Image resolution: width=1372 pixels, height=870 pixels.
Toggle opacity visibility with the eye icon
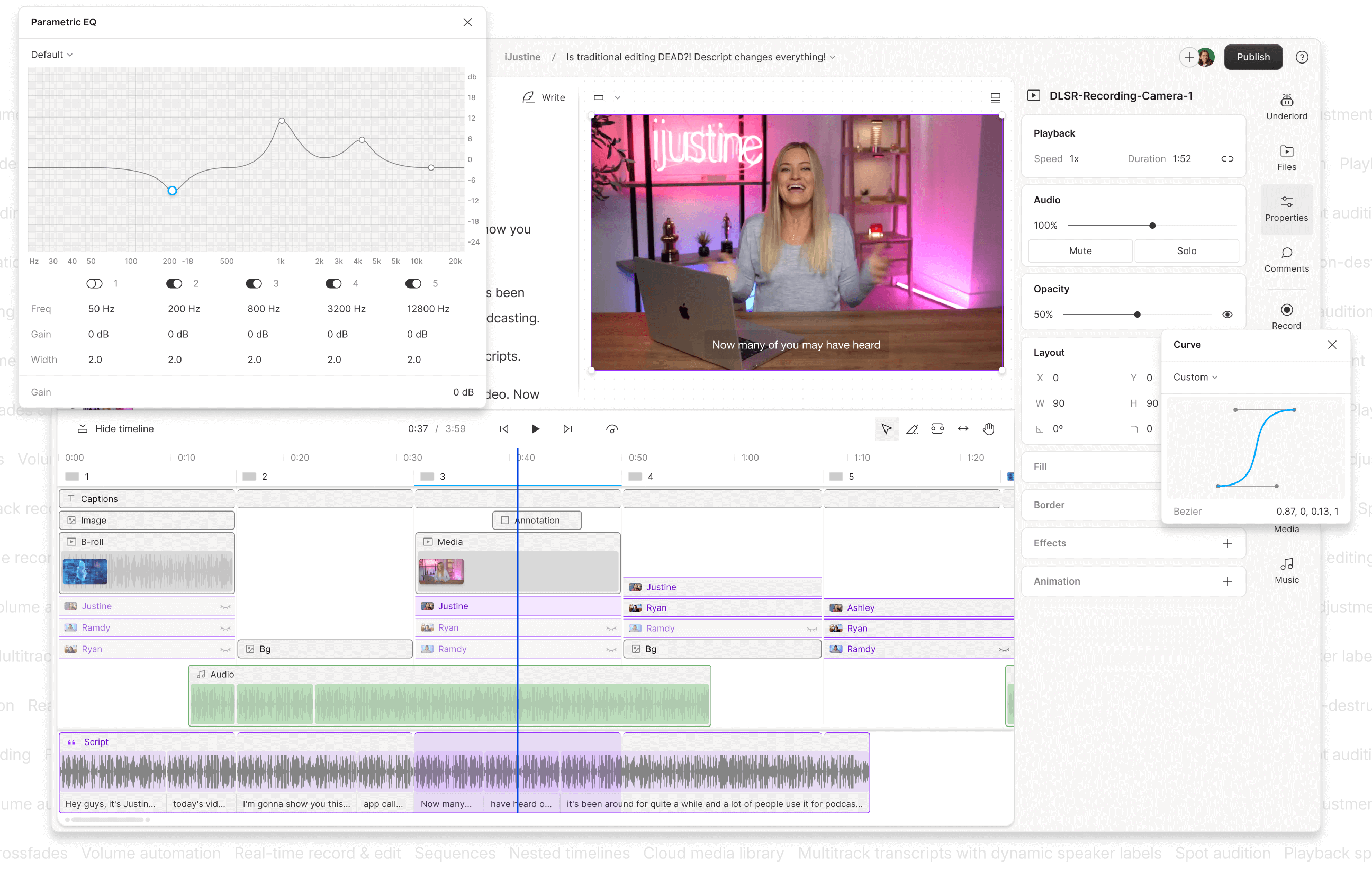1228,314
